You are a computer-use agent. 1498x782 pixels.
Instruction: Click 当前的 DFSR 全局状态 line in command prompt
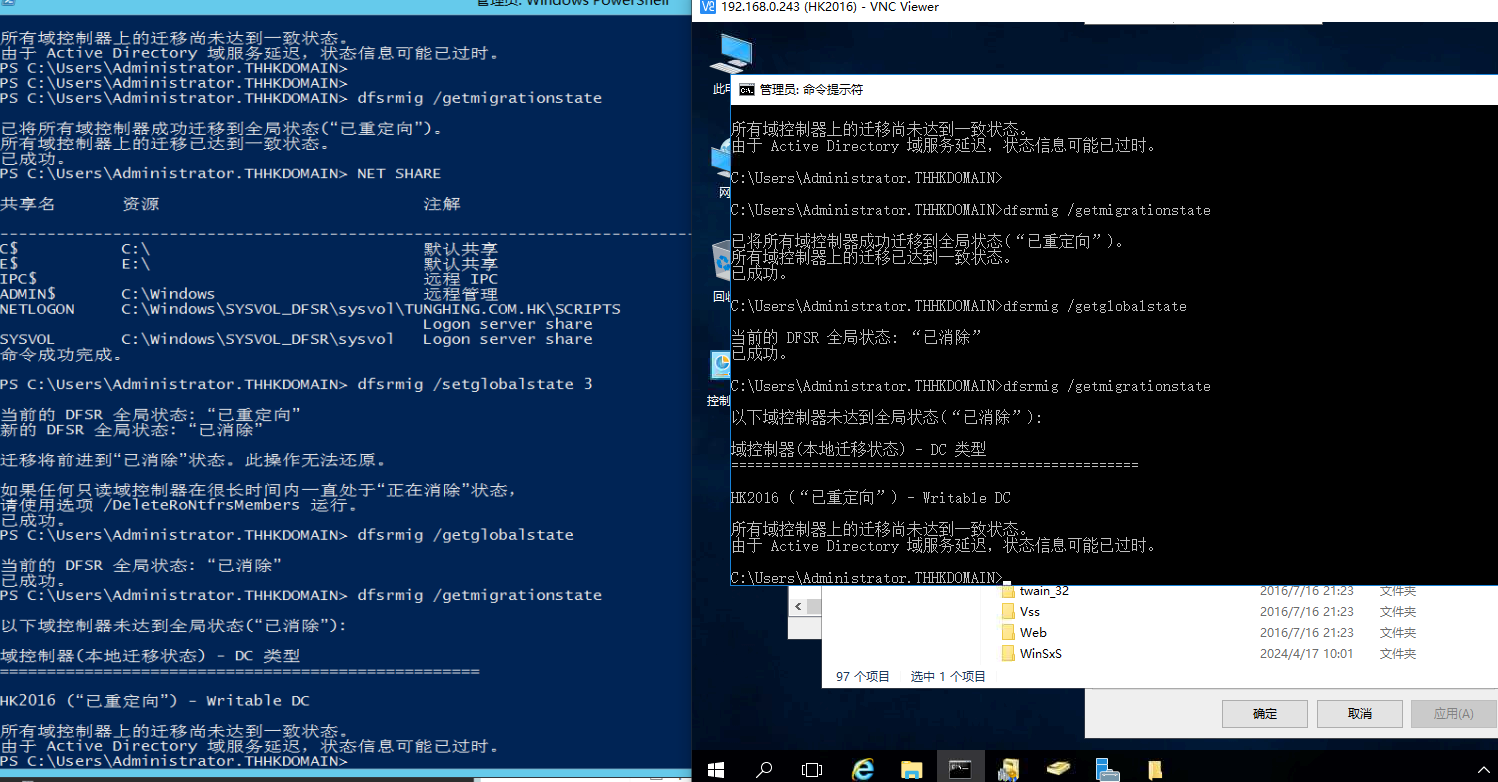(856, 338)
